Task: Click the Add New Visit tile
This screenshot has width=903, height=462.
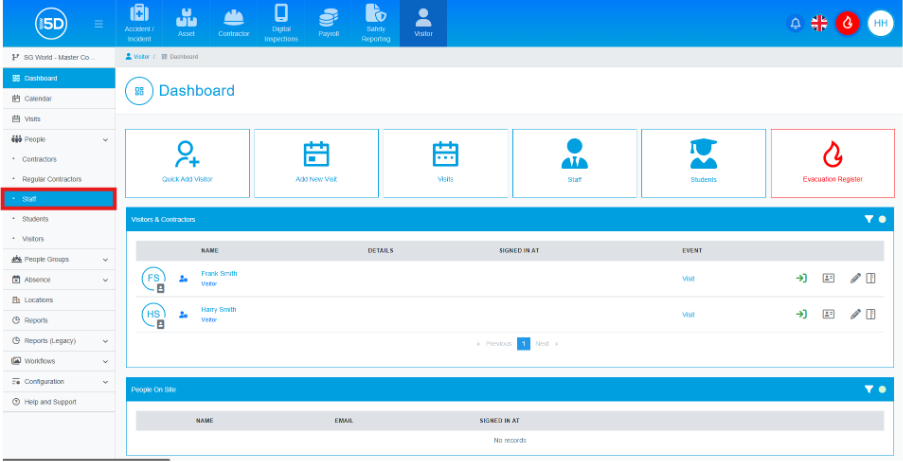Action: tap(316, 163)
